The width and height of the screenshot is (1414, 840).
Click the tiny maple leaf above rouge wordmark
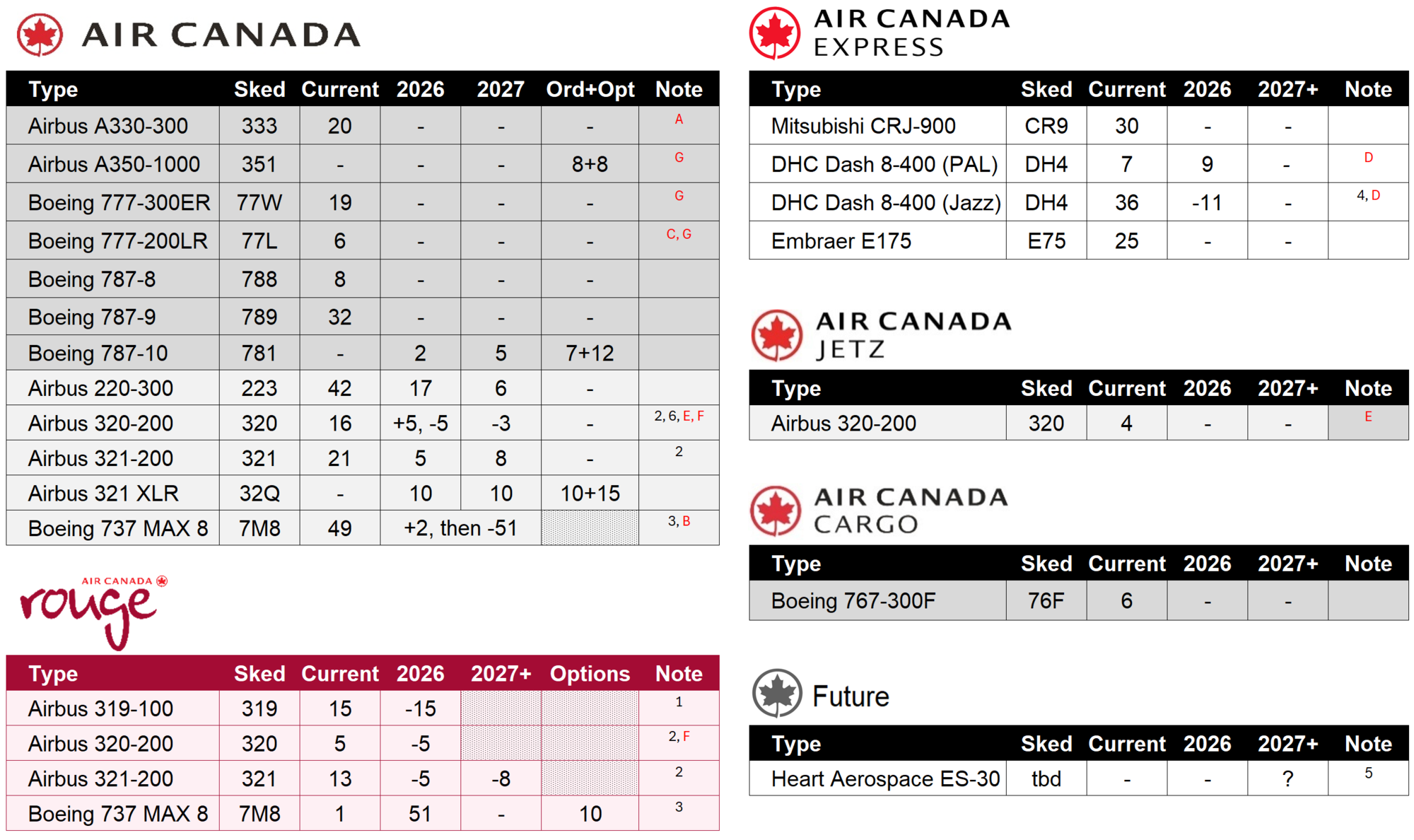pos(162,581)
